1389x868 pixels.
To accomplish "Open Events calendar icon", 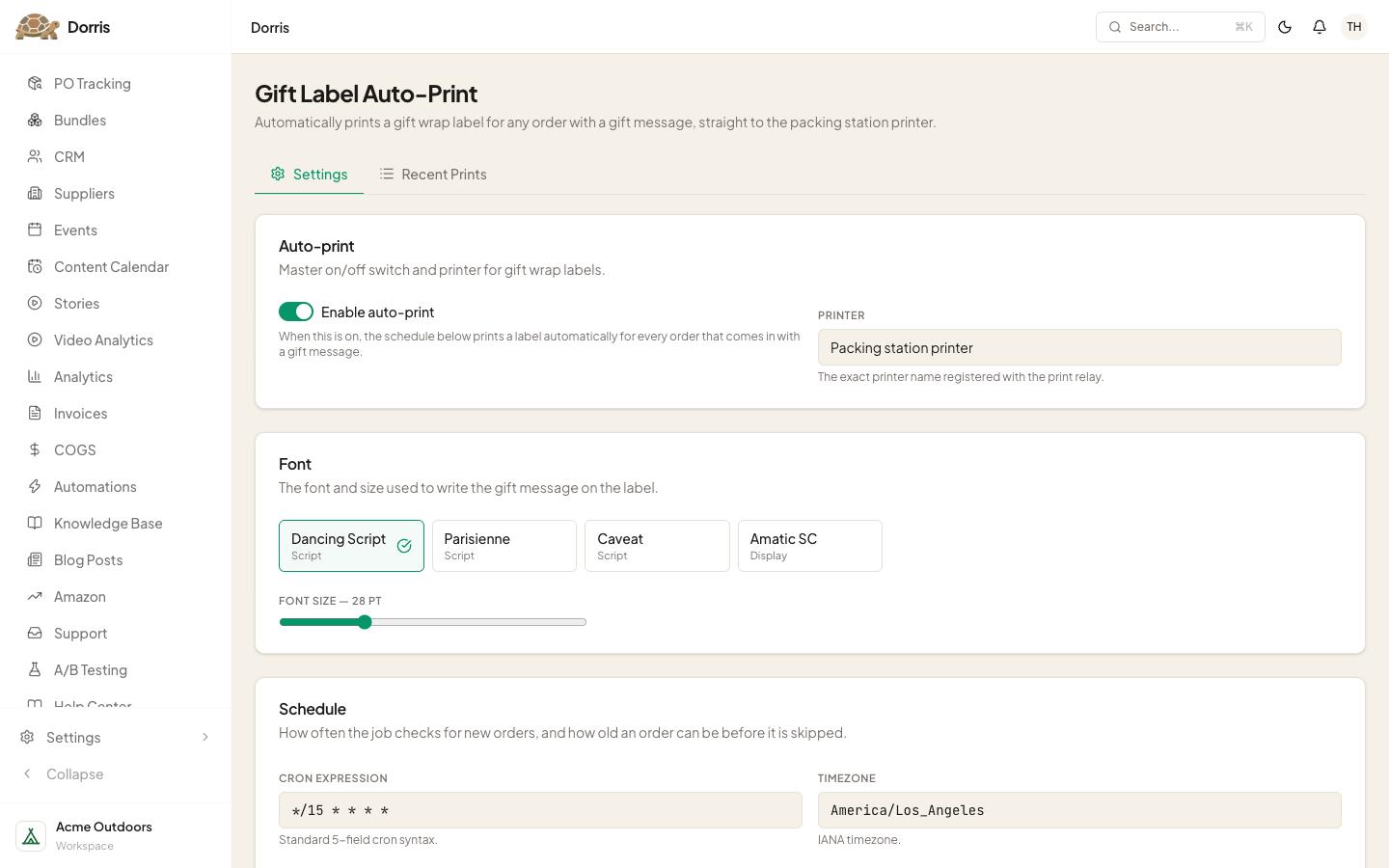I will 35,231.
